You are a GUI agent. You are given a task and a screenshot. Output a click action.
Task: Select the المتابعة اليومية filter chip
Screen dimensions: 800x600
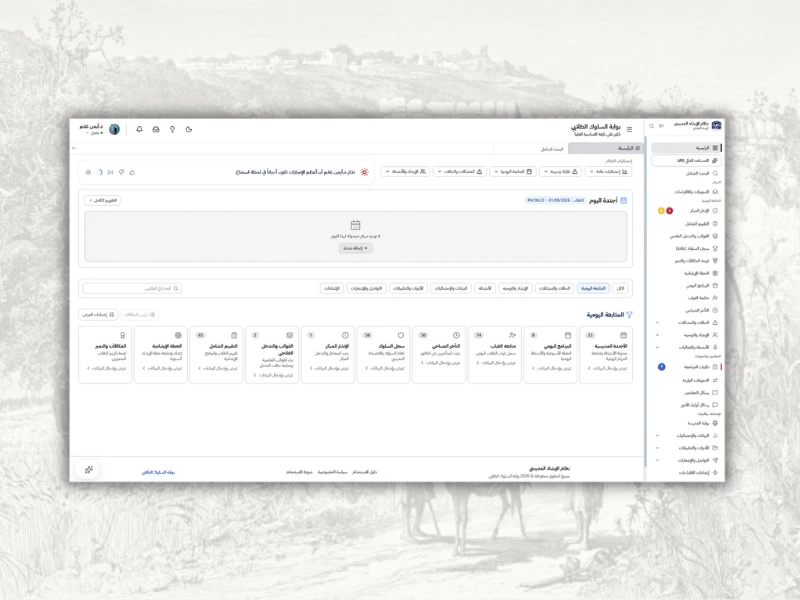pyautogui.click(x=593, y=289)
